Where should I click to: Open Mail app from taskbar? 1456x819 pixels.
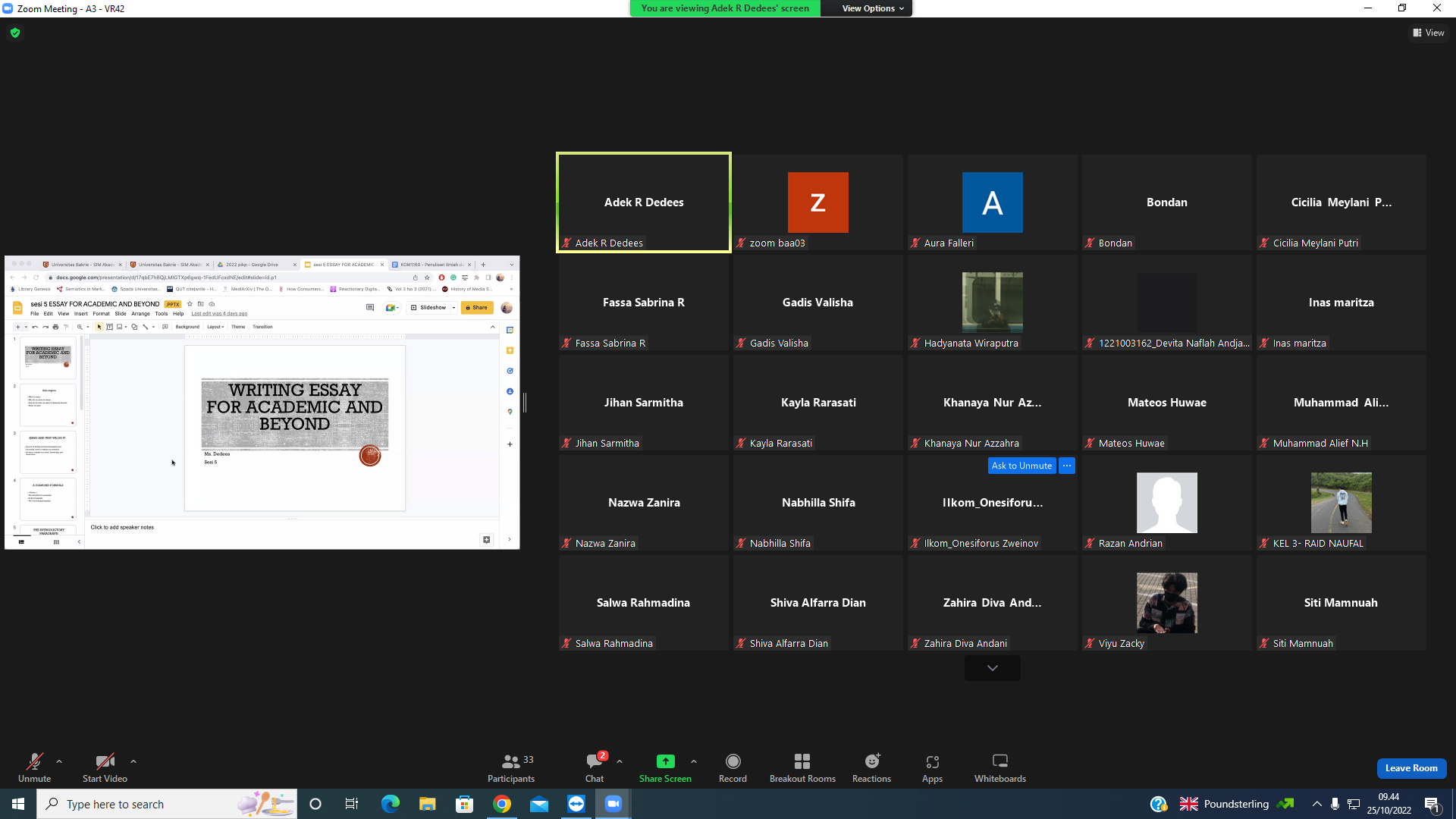pyautogui.click(x=538, y=804)
